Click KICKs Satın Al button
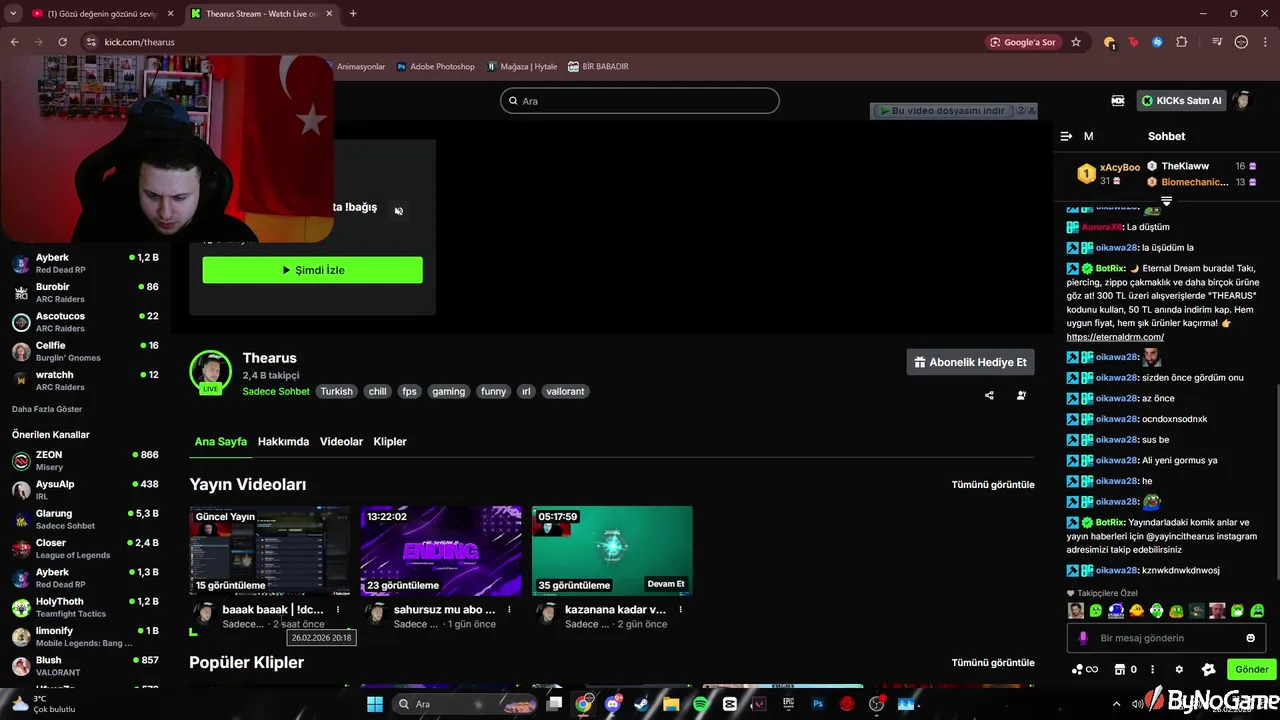1280x720 pixels. click(x=1181, y=100)
